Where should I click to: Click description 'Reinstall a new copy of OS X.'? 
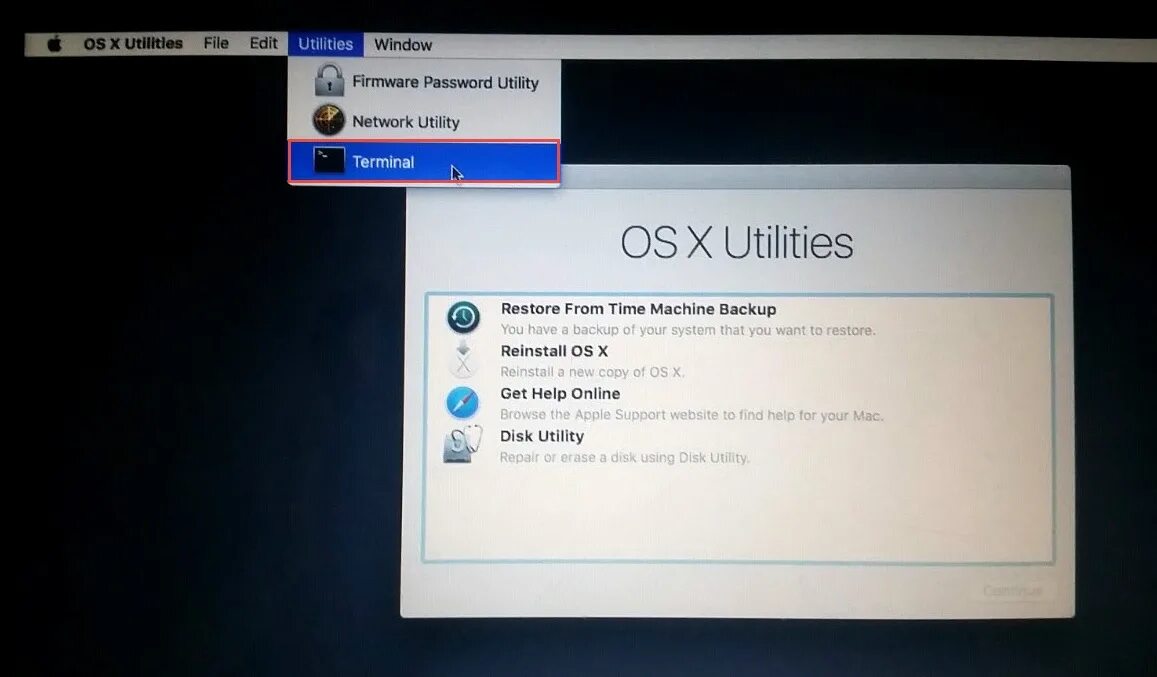pos(593,371)
